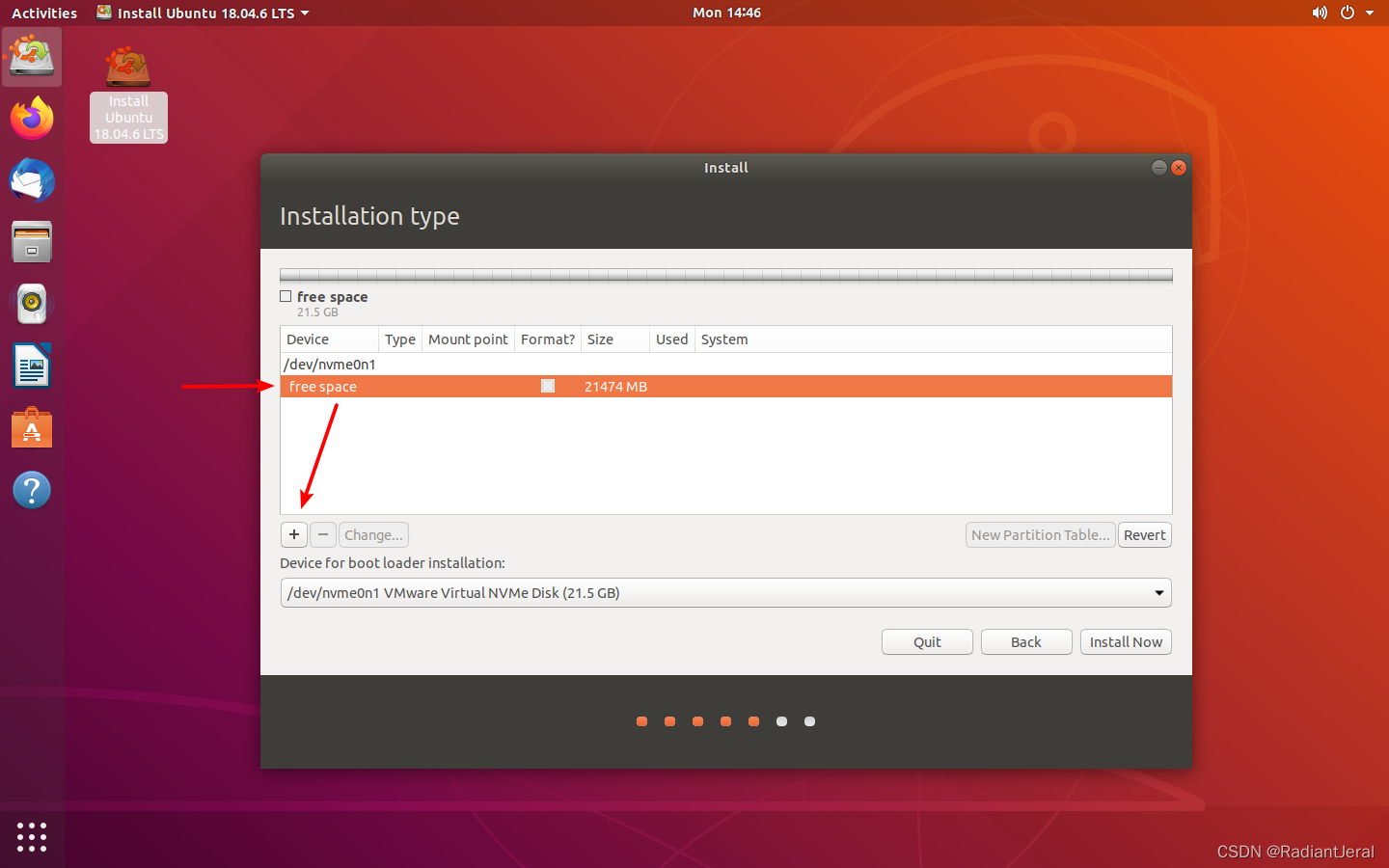Click the Change... button
The image size is (1389, 868).
tap(373, 534)
